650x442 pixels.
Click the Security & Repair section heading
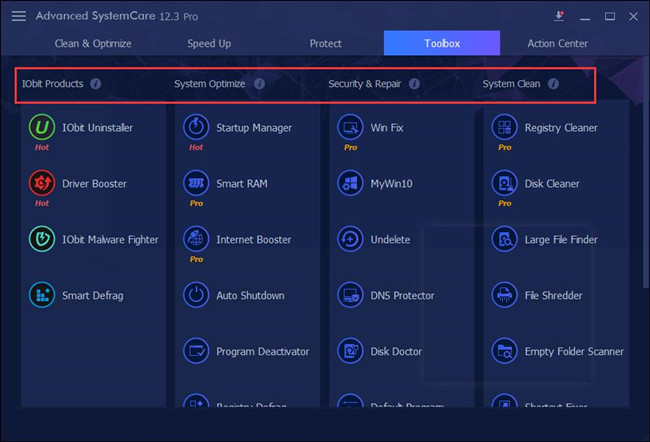(364, 84)
